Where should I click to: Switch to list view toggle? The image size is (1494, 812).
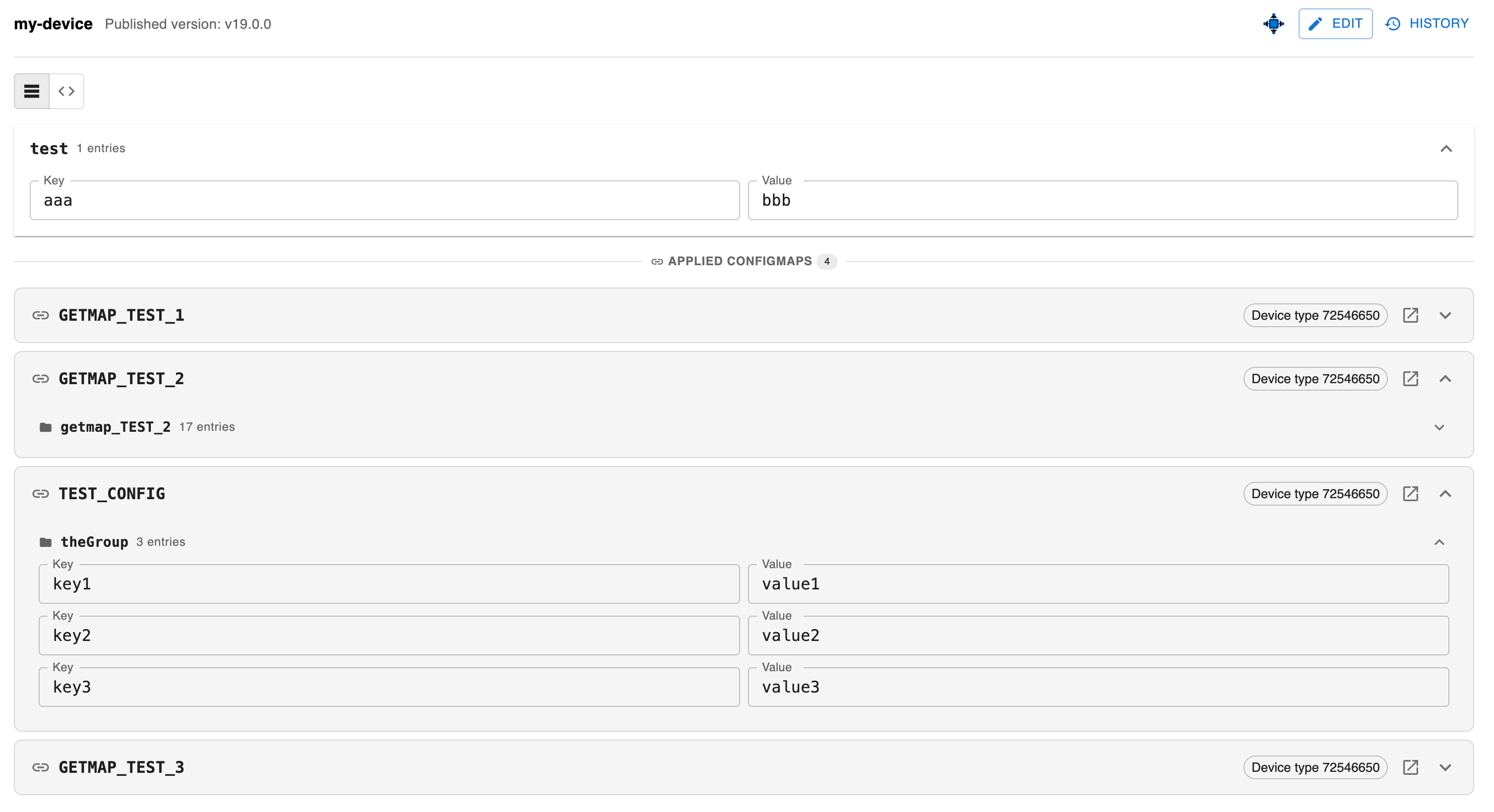coord(32,91)
